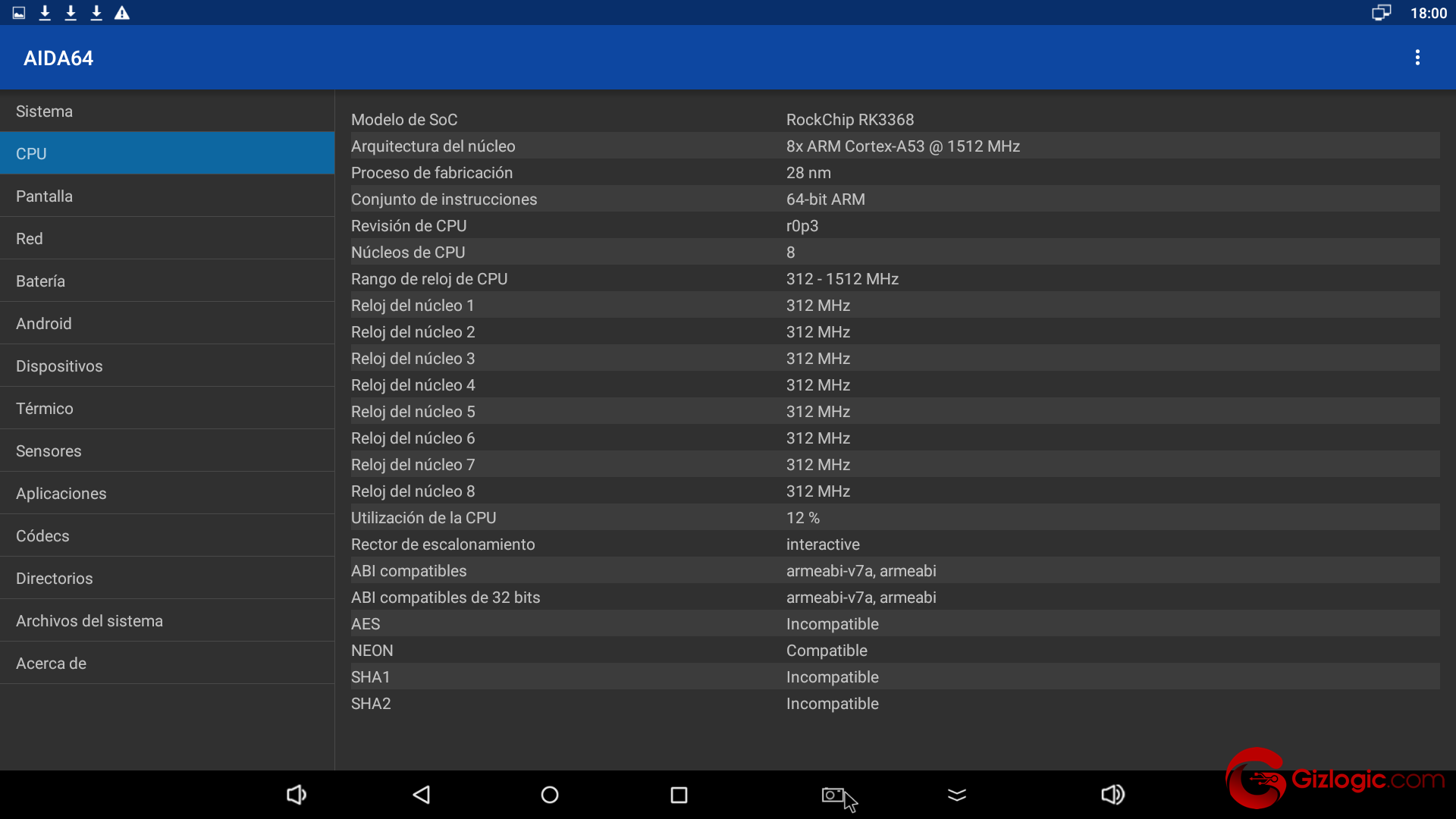Select the RockChip RK3368 value
This screenshot has height=819, width=1456.
click(x=850, y=119)
